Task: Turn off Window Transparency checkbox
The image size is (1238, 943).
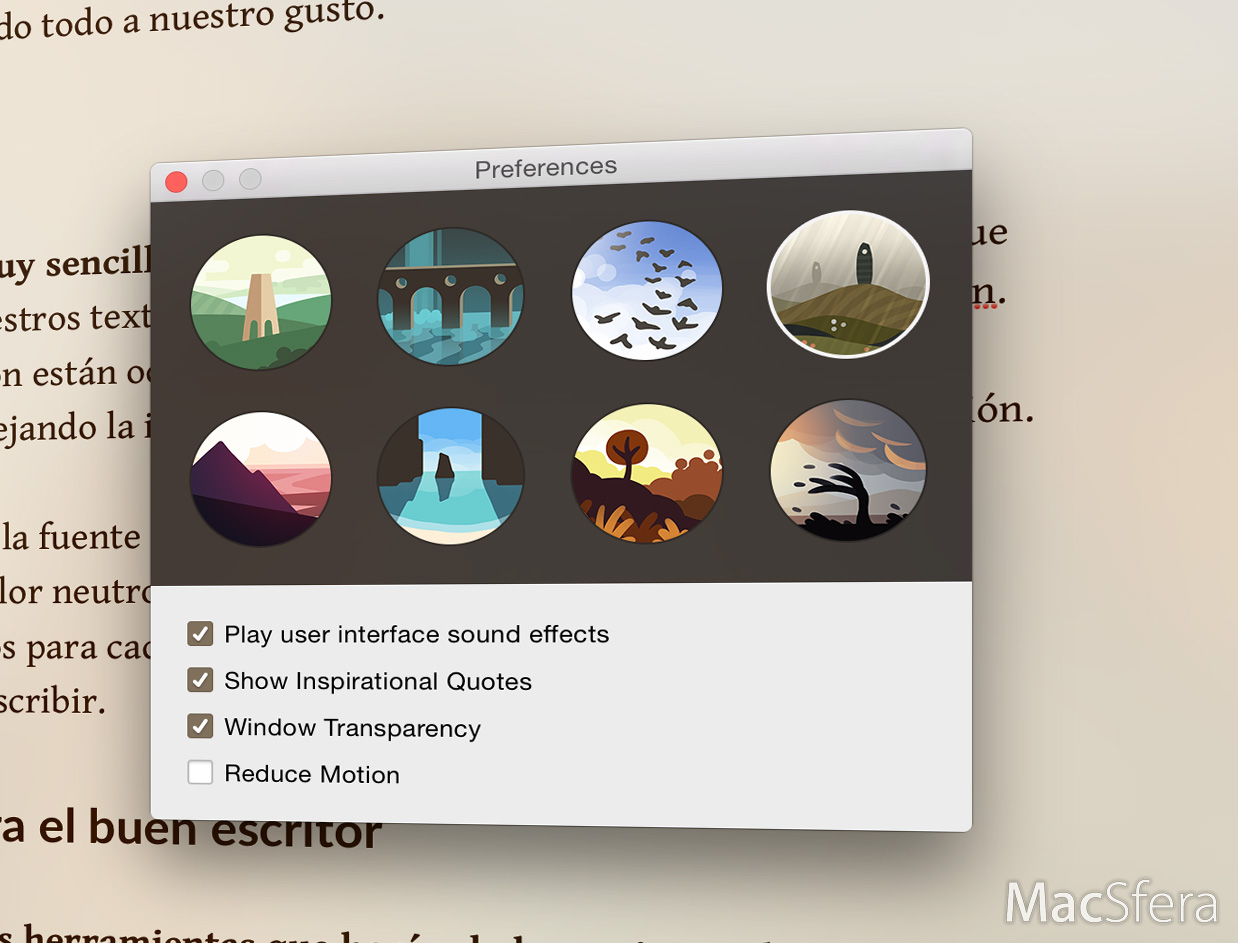Action: coord(201,726)
